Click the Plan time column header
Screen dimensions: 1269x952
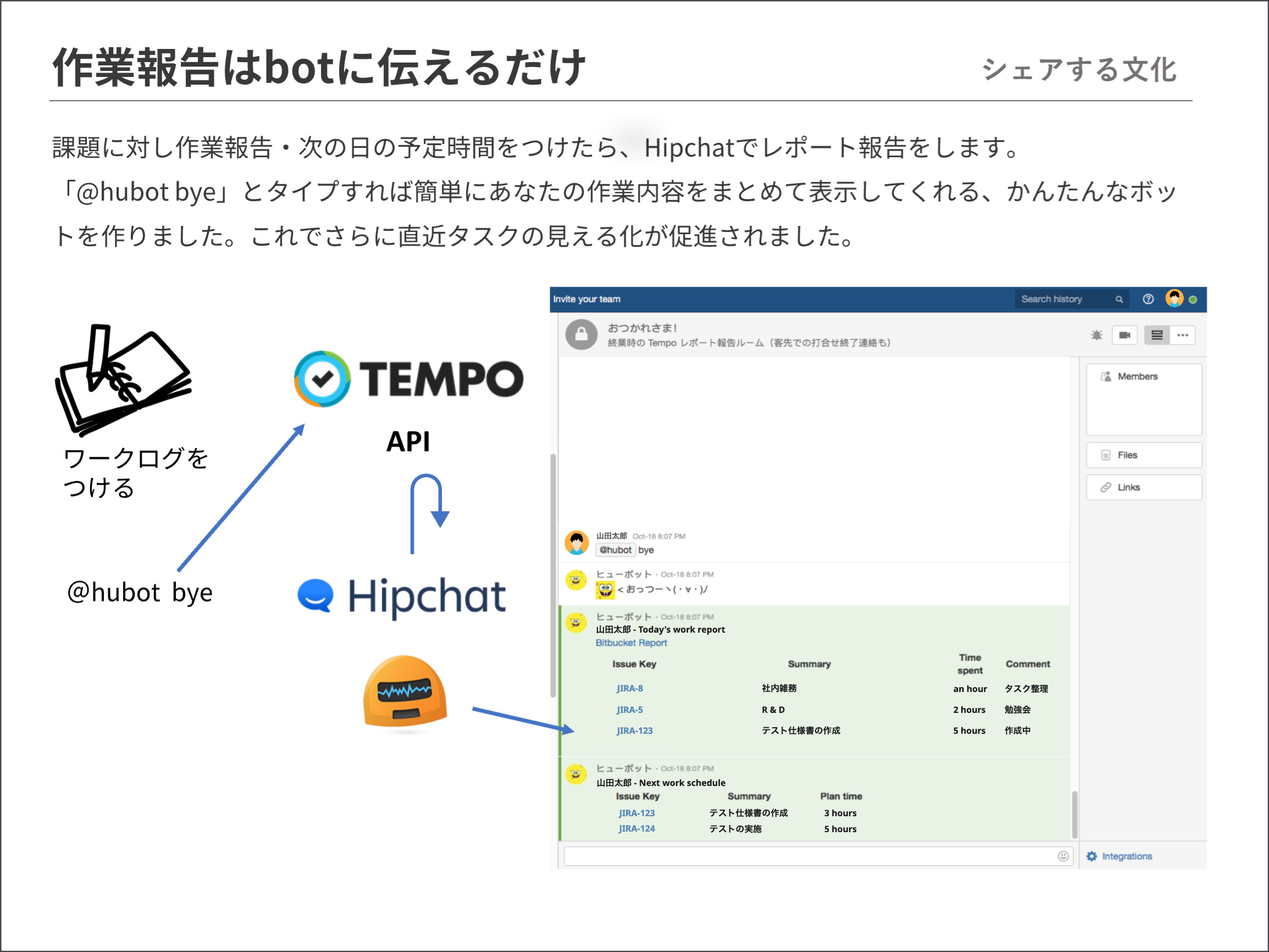click(x=840, y=796)
